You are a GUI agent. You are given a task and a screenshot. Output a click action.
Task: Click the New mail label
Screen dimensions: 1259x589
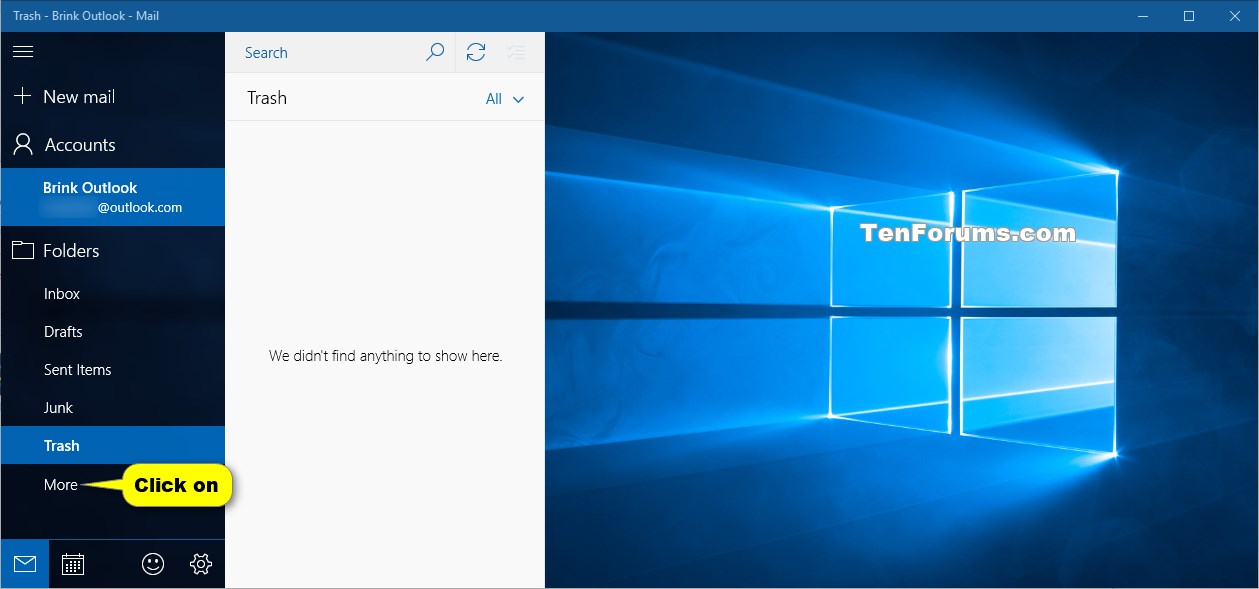pyautogui.click(x=79, y=97)
